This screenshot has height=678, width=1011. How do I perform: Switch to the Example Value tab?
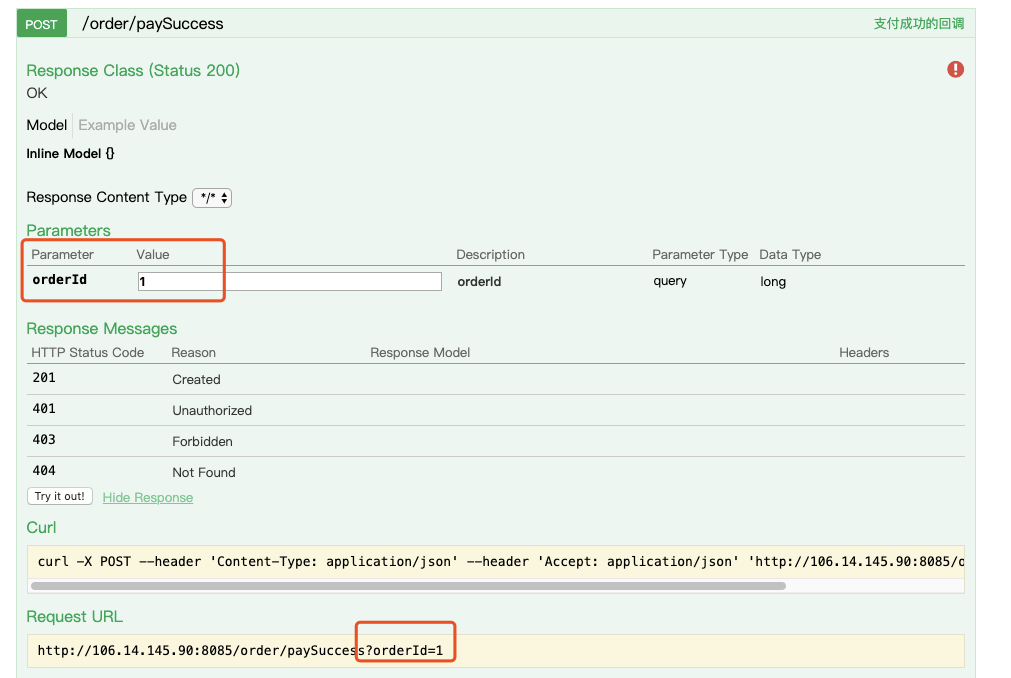point(127,125)
